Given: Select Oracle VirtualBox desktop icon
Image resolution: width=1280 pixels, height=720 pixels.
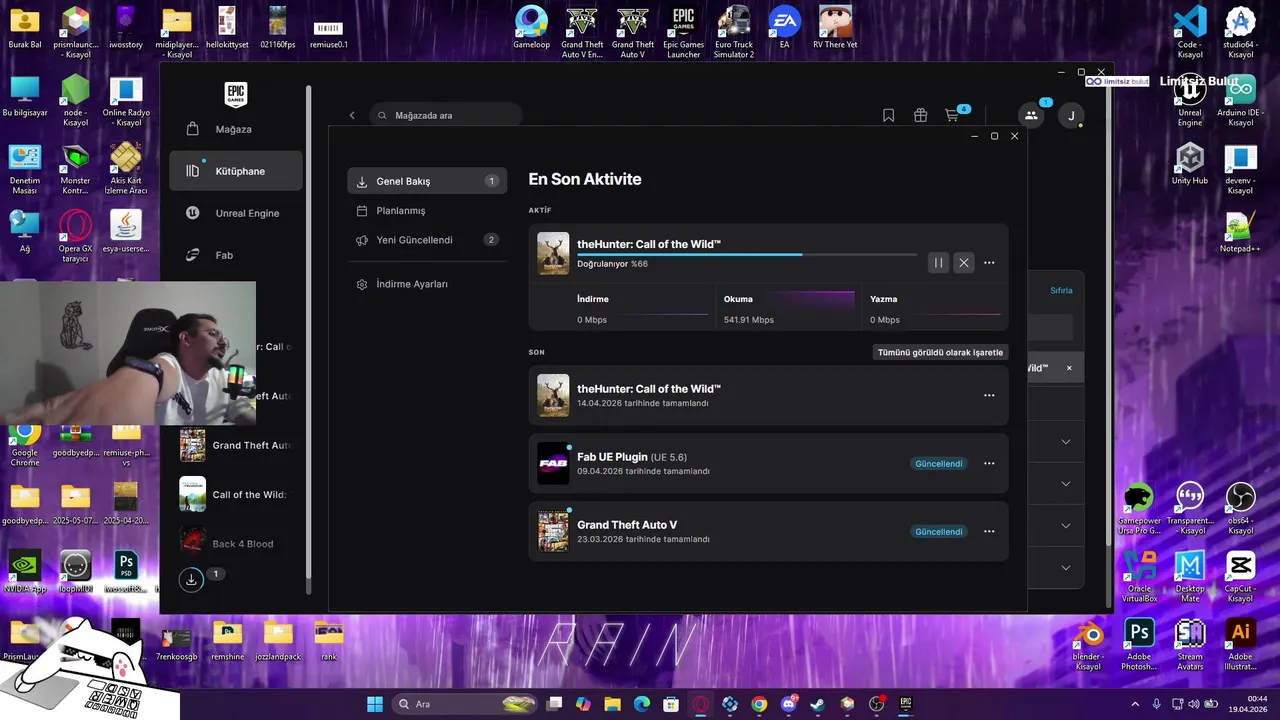Looking at the screenshot, I should click(x=1139, y=576).
